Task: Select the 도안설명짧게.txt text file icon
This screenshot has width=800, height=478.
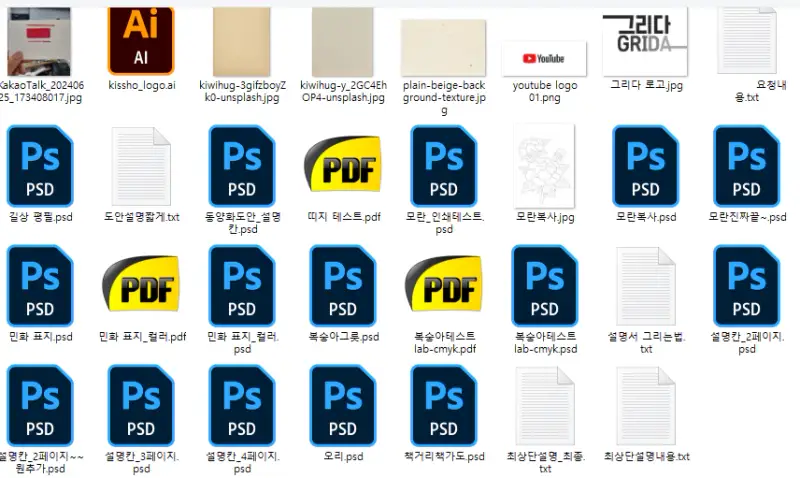Action: (141, 166)
